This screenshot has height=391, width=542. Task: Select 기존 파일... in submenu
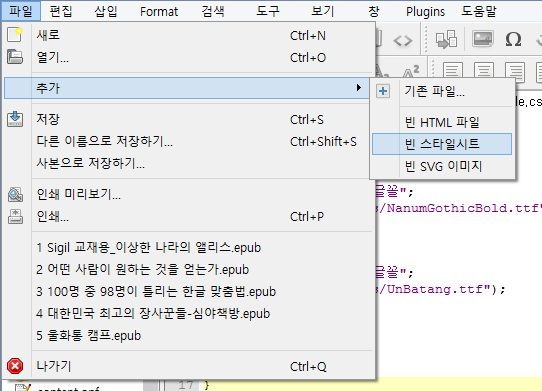tap(442, 91)
